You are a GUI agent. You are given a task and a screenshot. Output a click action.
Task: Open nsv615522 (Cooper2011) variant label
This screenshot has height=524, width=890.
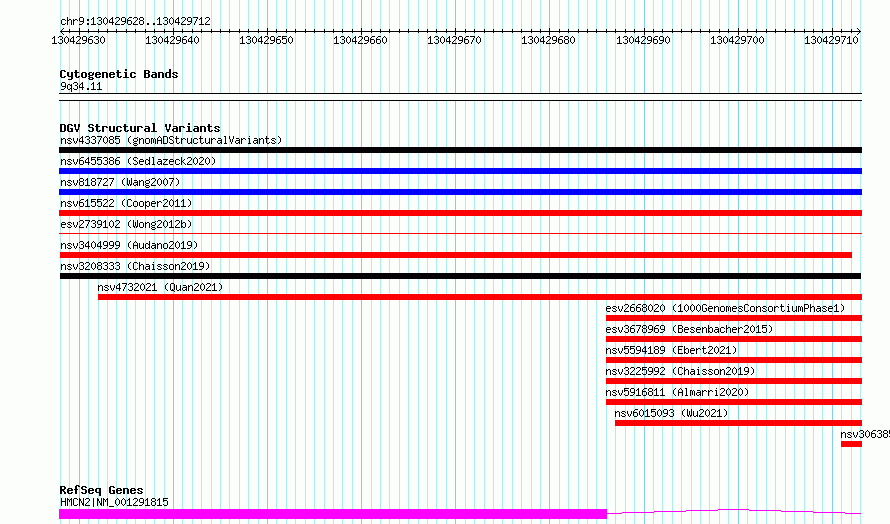click(126, 203)
